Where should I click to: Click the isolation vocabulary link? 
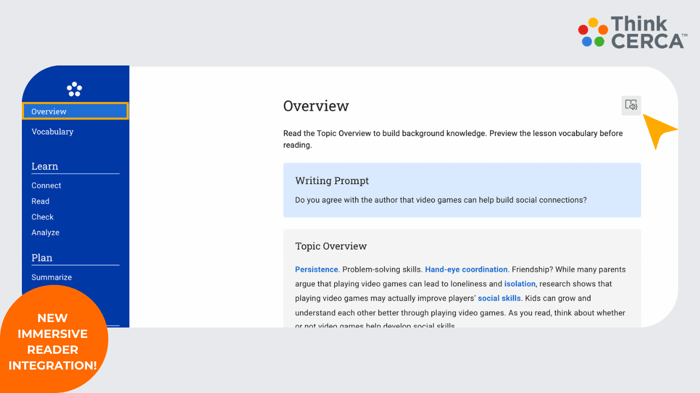(519, 284)
